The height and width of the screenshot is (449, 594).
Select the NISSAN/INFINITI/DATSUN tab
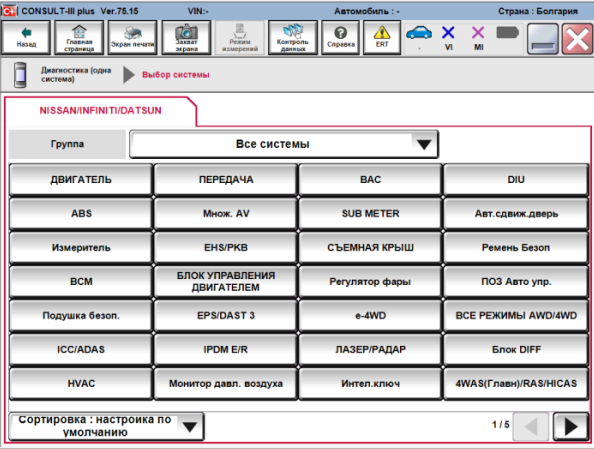click(101, 110)
